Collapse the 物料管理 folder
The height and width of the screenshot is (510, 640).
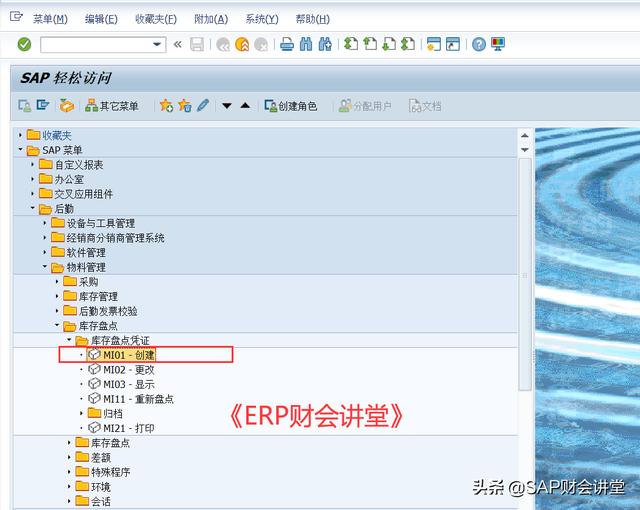click(x=45, y=267)
